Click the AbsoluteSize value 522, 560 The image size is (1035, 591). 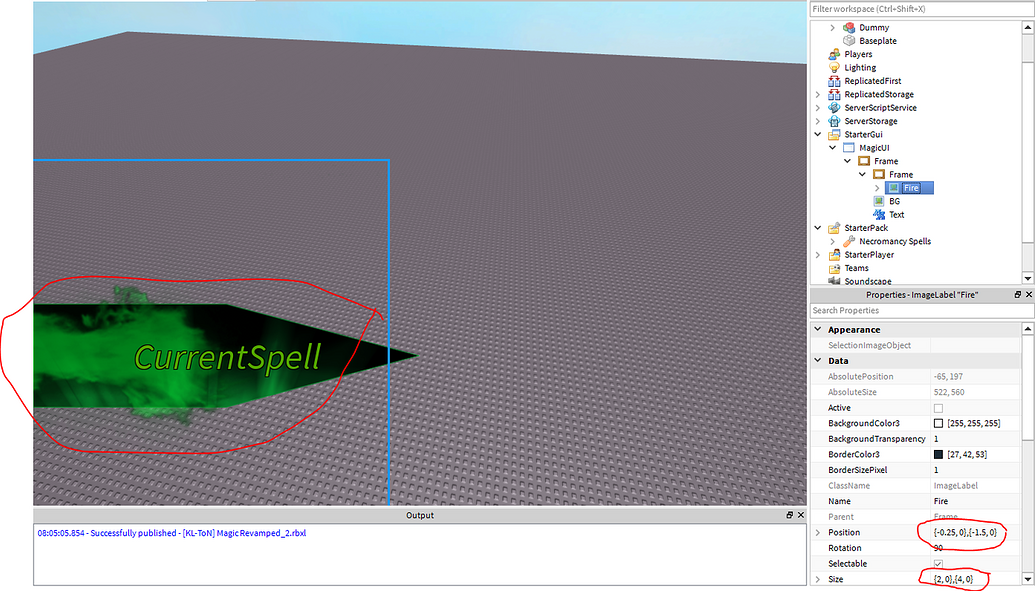(949, 392)
